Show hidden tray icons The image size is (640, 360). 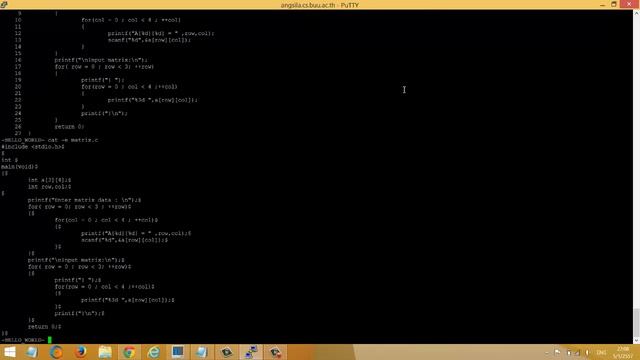pyautogui.click(x=547, y=352)
